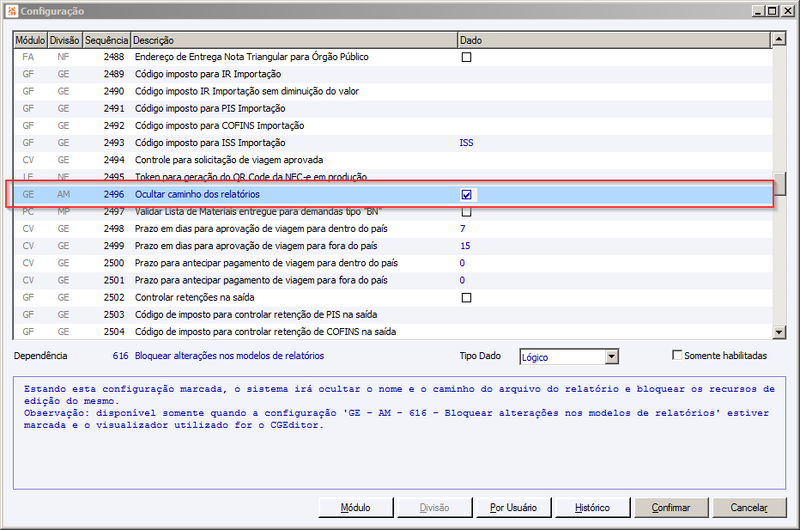Sort by the Sequência column header
The width and height of the screenshot is (800, 530).
(x=107, y=40)
